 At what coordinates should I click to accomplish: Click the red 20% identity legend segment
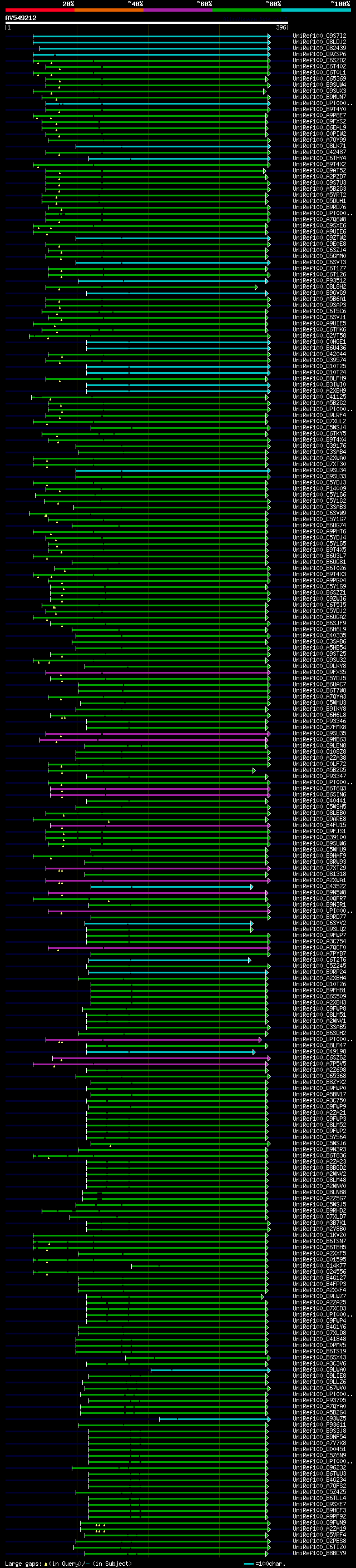[40, 10]
